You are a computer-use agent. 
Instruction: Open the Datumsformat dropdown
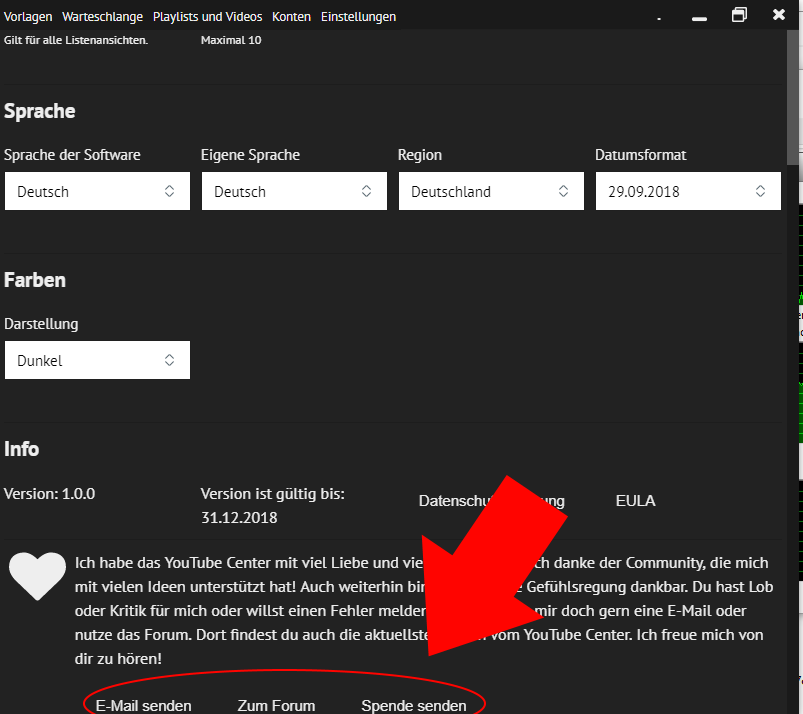pos(687,191)
